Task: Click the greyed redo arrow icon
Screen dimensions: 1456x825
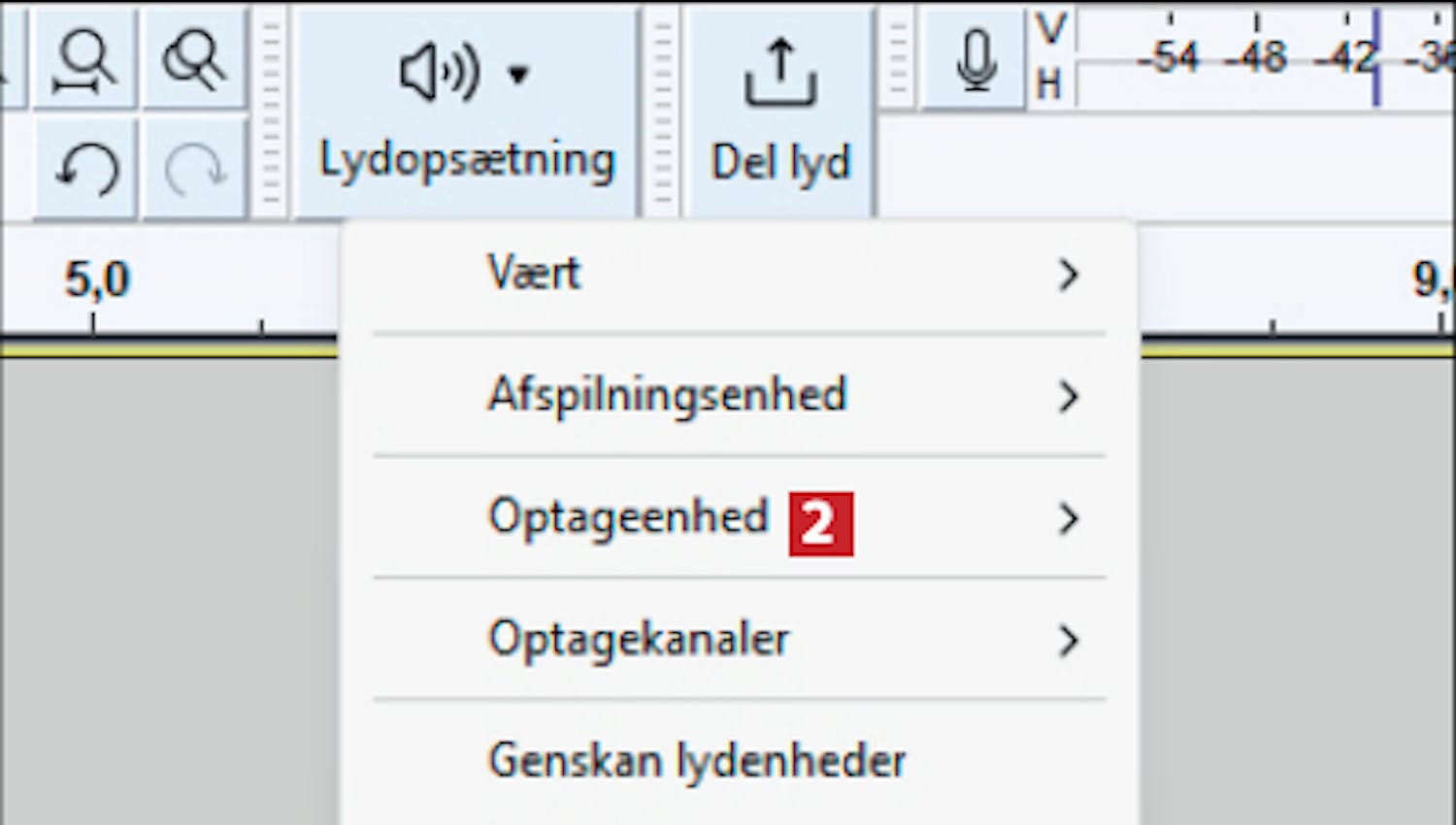Action: 193,169
